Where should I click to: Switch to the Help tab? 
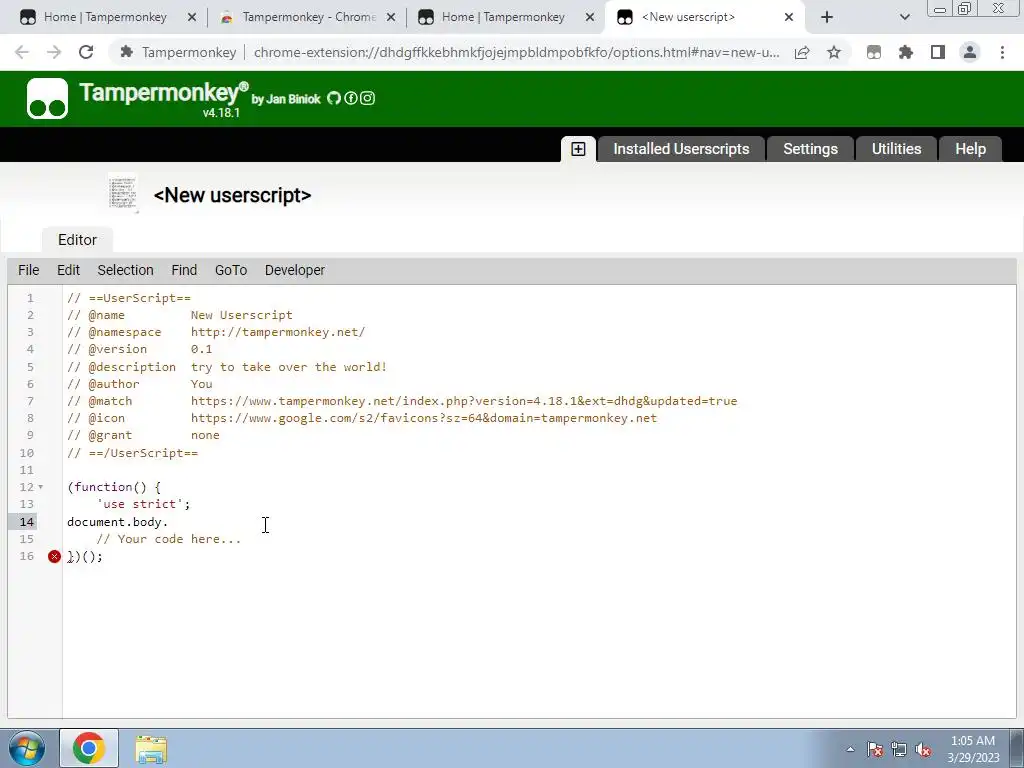pyautogui.click(x=970, y=149)
